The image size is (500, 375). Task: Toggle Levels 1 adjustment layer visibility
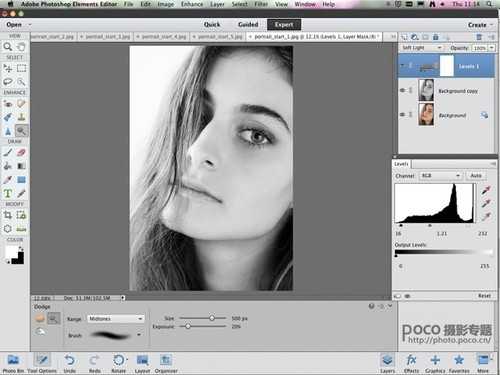click(402, 66)
